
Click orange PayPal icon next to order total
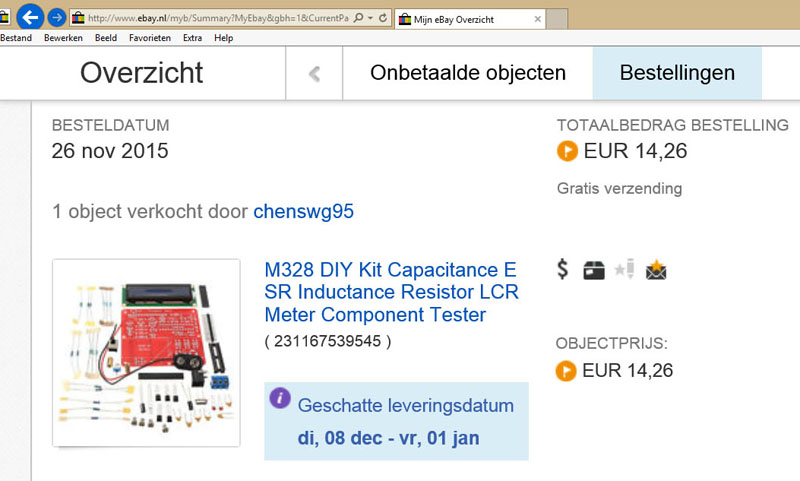(567, 152)
